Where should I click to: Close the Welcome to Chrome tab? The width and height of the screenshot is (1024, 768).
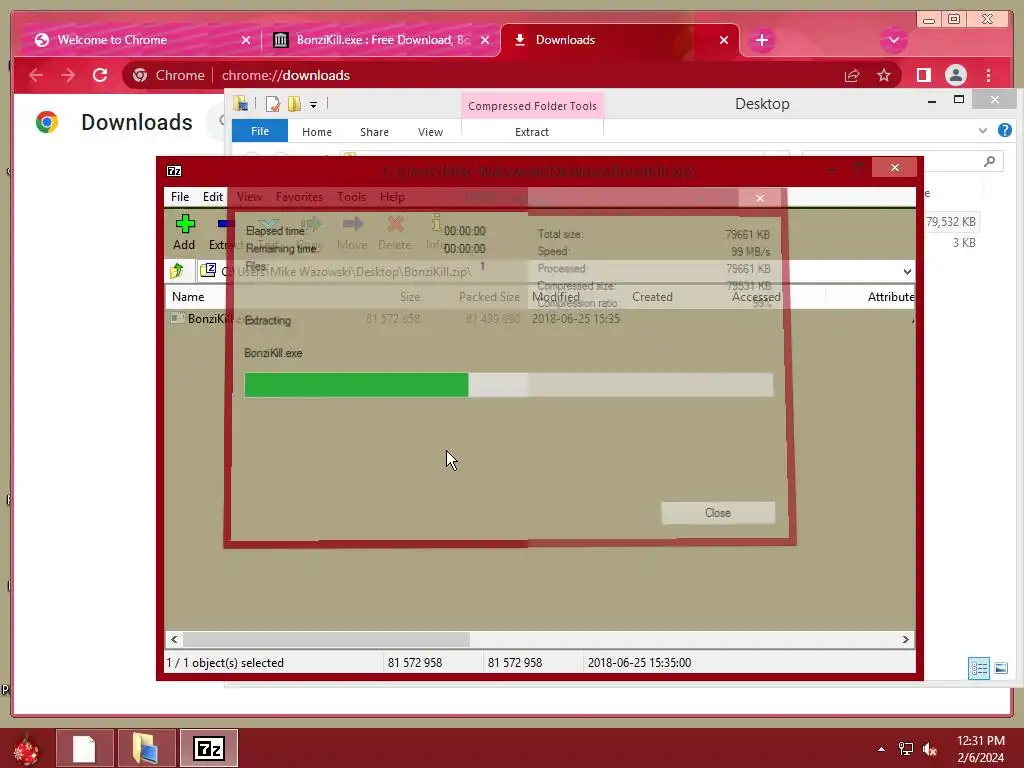pyautogui.click(x=246, y=40)
